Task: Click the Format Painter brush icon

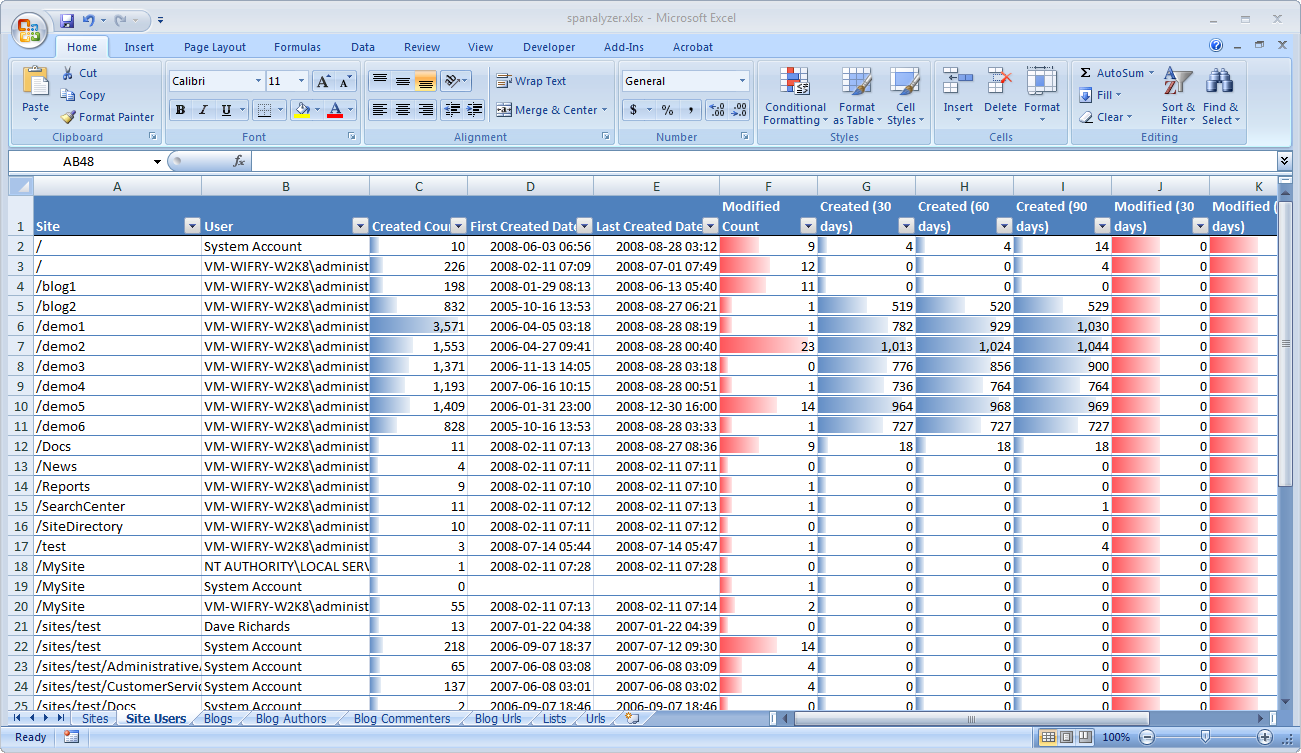Action: (x=68, y=117)
